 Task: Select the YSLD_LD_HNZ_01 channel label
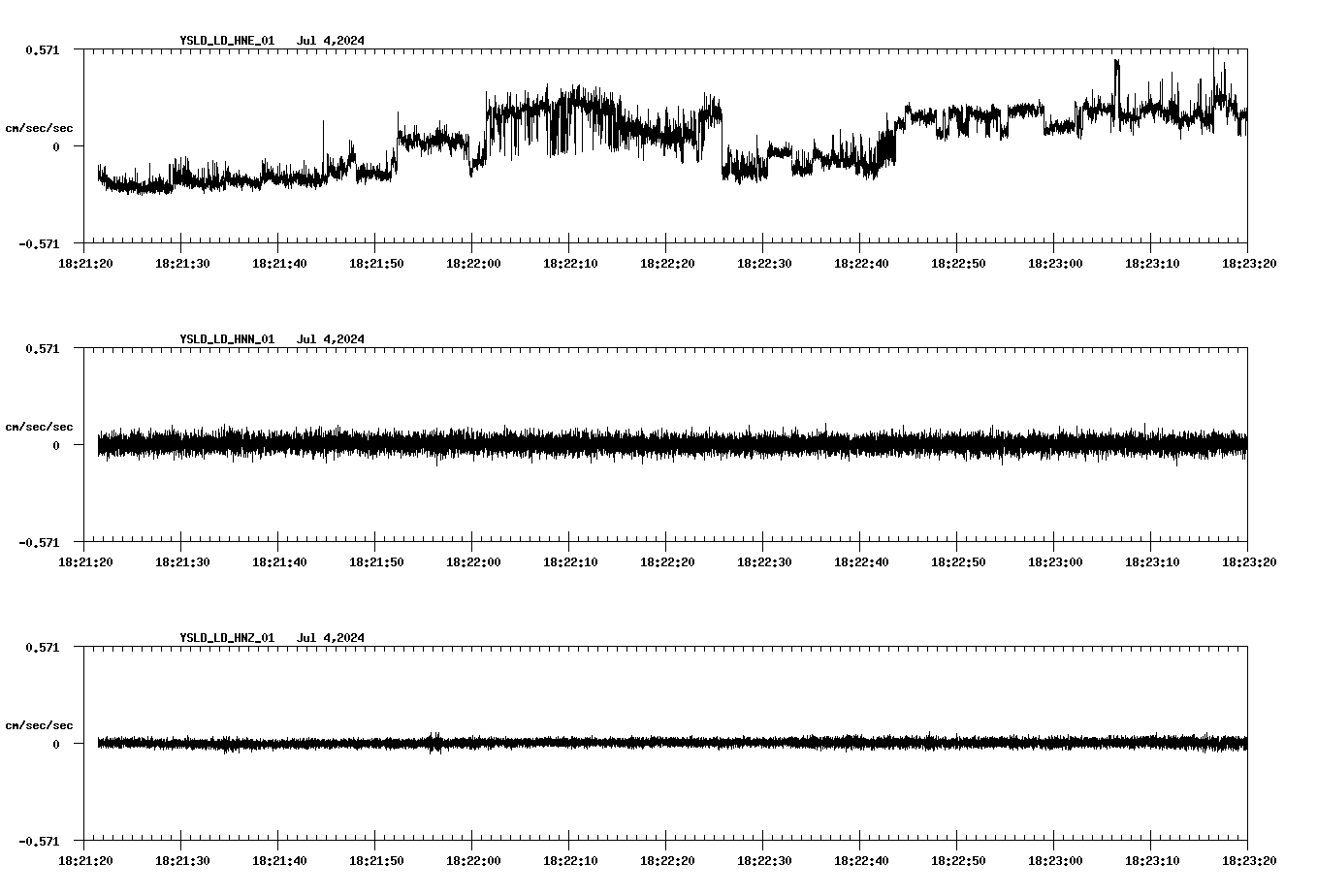coord(225,637)
